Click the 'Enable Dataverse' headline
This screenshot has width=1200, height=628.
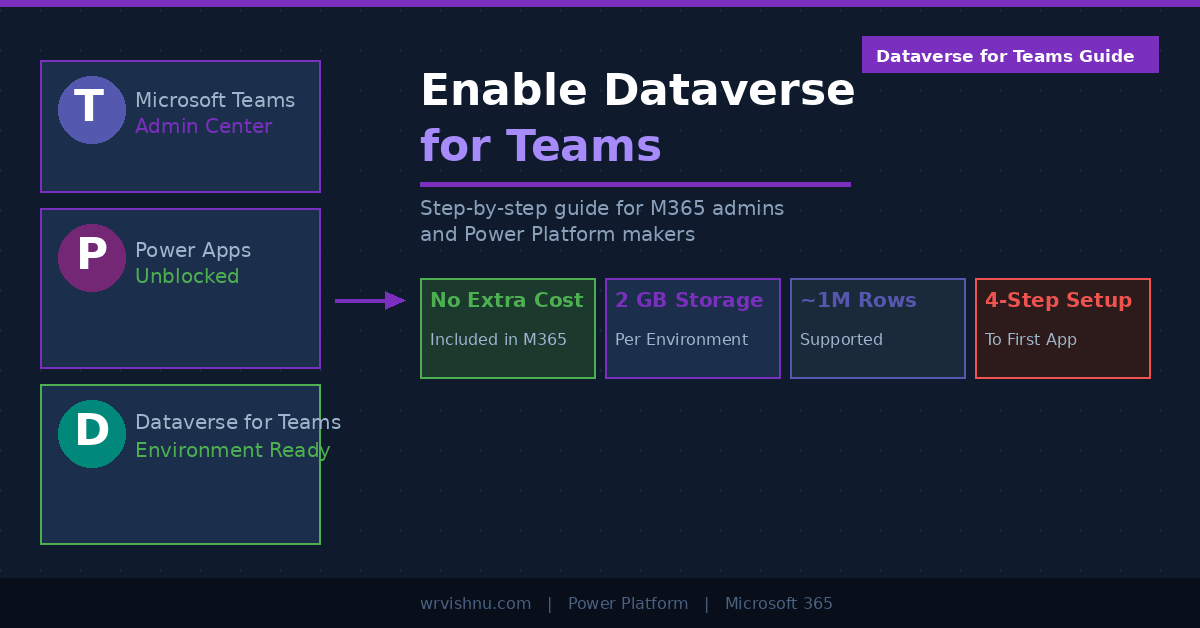[x=638, y=91]
